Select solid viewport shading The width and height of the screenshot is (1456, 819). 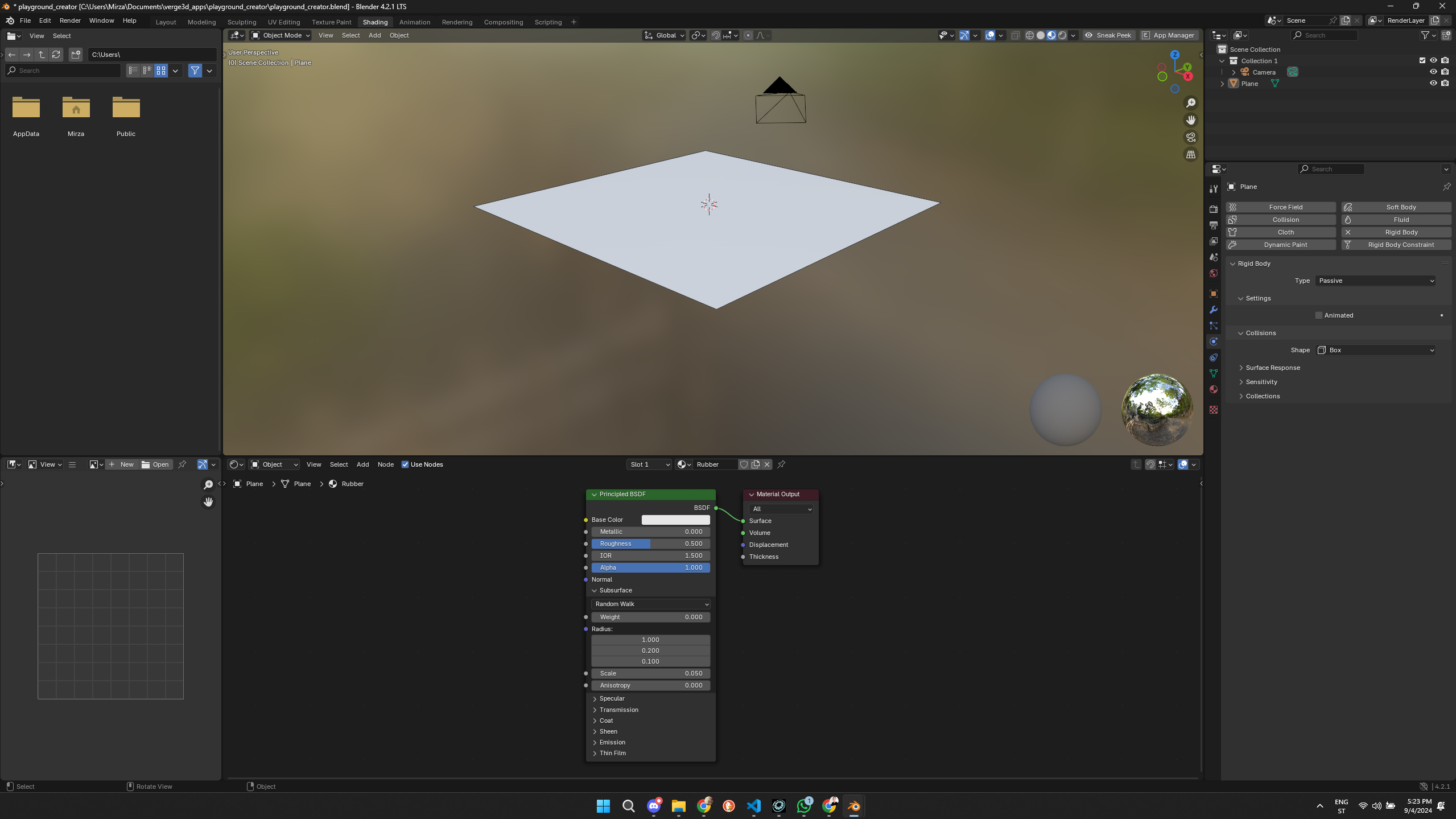[x=1041, y=35]
